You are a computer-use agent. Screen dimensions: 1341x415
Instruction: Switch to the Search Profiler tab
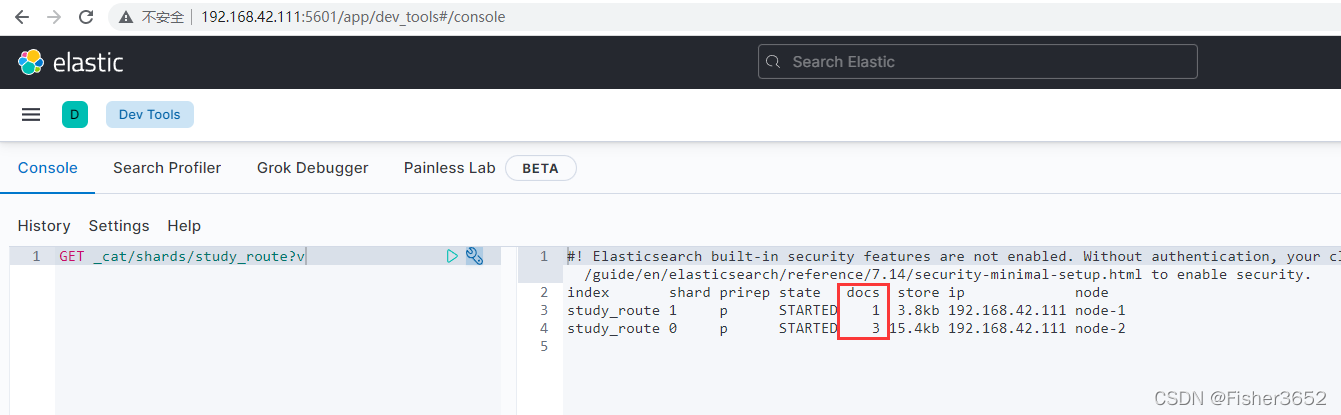pyautogui.click(x=167, y=168)
